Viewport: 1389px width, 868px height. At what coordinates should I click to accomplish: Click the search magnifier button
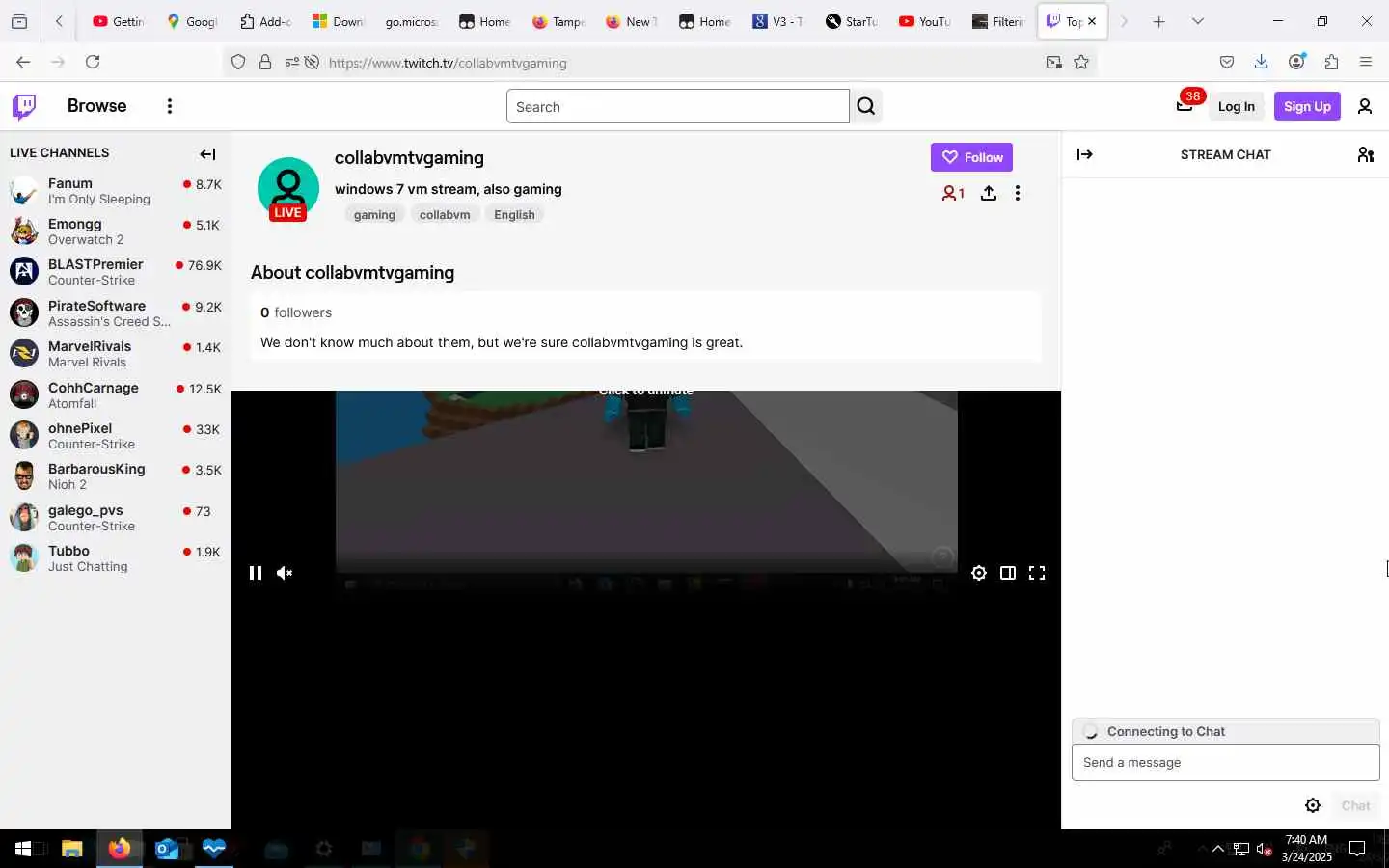pyautogui.click(x=866, y=106)
